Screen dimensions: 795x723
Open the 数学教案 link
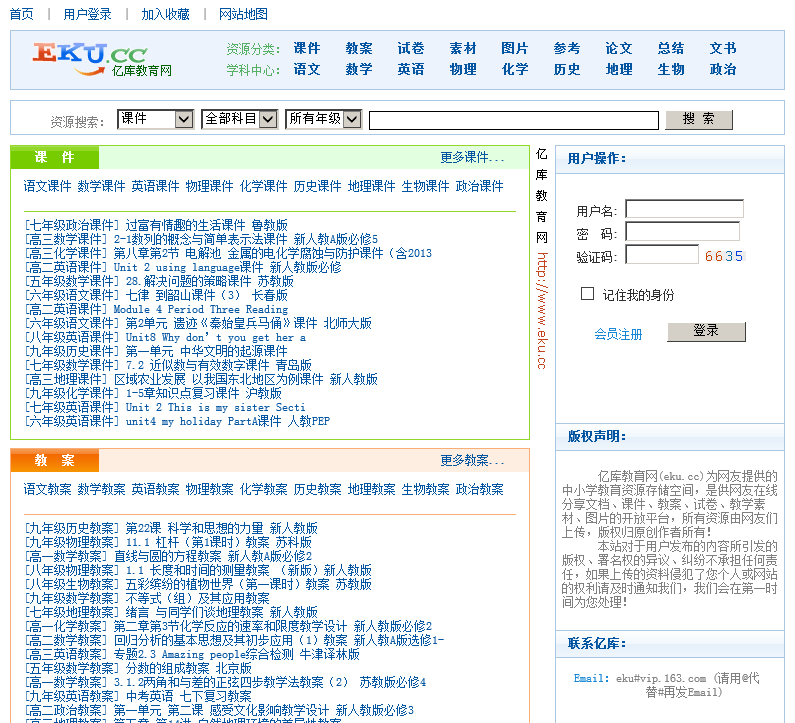click(101, 489)
